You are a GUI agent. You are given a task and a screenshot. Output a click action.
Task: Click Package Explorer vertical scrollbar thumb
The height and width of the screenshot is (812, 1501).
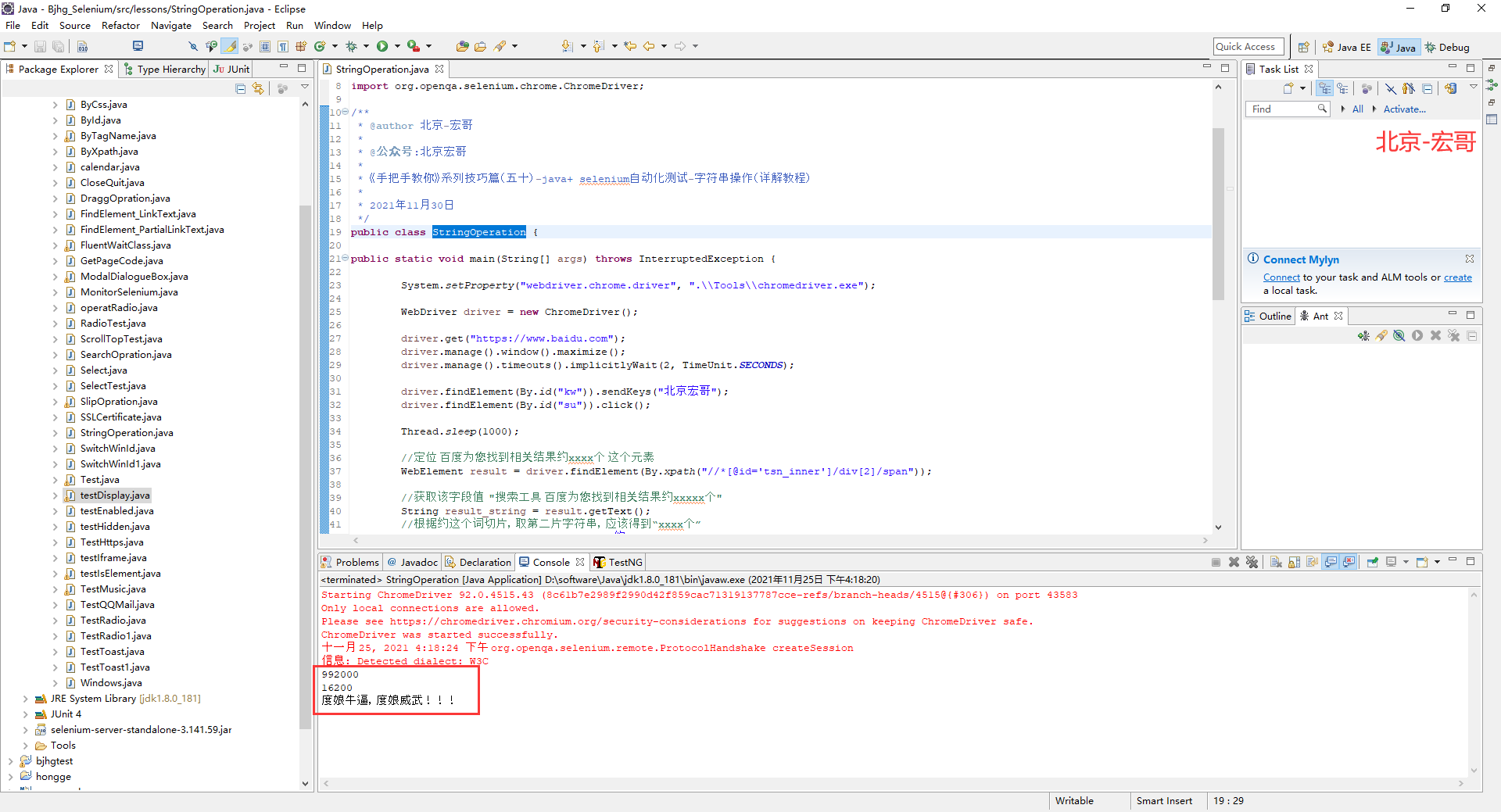pyautogui.click(x=305, y=466)
